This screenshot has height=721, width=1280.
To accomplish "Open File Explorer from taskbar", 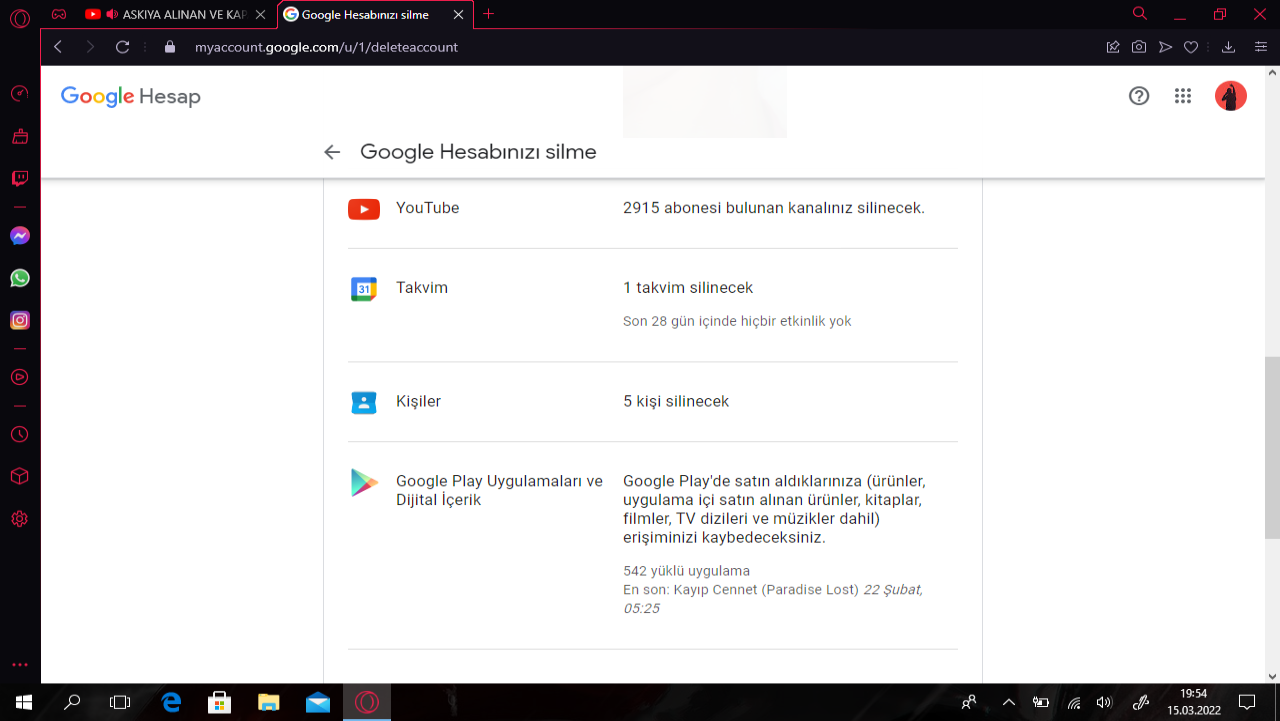I will point(268,702).
